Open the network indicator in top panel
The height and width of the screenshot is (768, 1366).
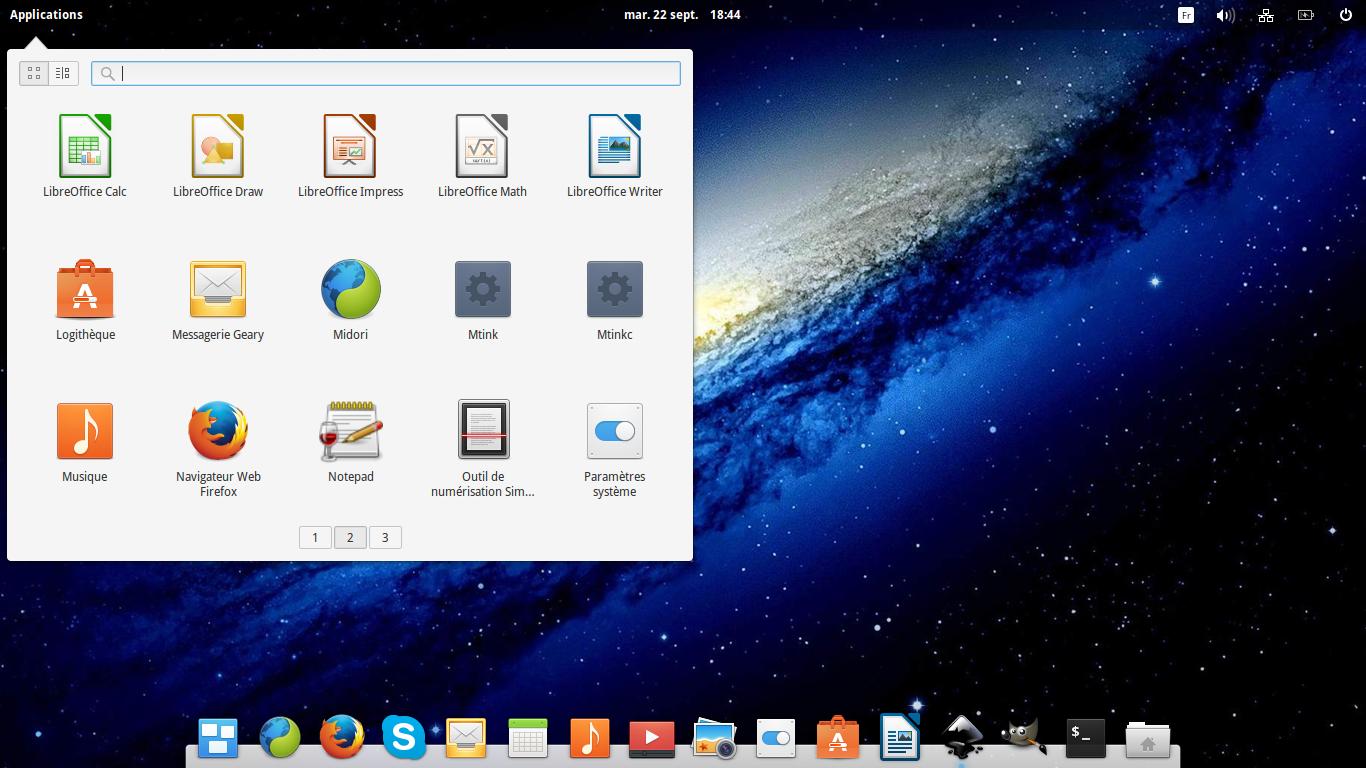(1266, 15)
